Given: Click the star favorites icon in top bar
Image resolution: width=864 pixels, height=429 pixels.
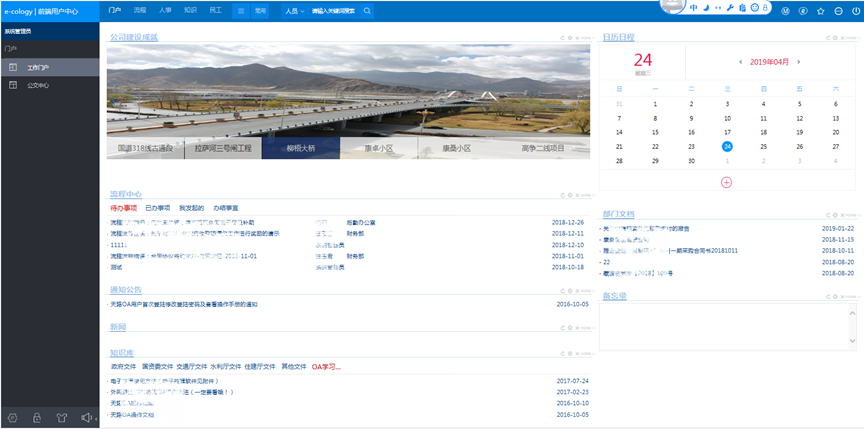Looking at the screenshot, I should 820,11.
